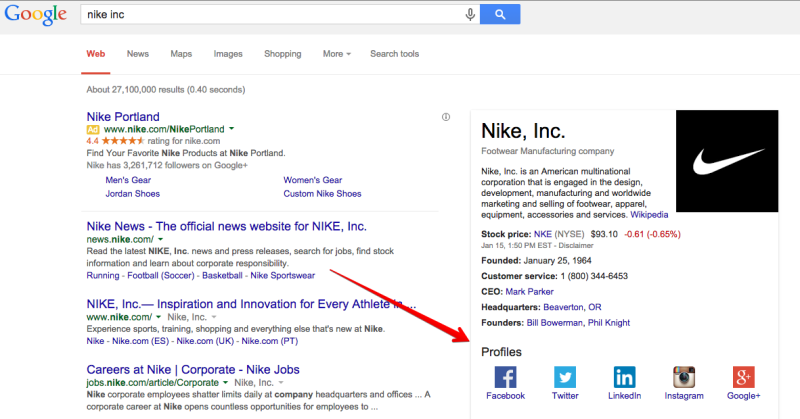Open founder Bill Bowerman link
Image resolution: width=800 pixels, height=419 pixels.
(x=555, y=323)
